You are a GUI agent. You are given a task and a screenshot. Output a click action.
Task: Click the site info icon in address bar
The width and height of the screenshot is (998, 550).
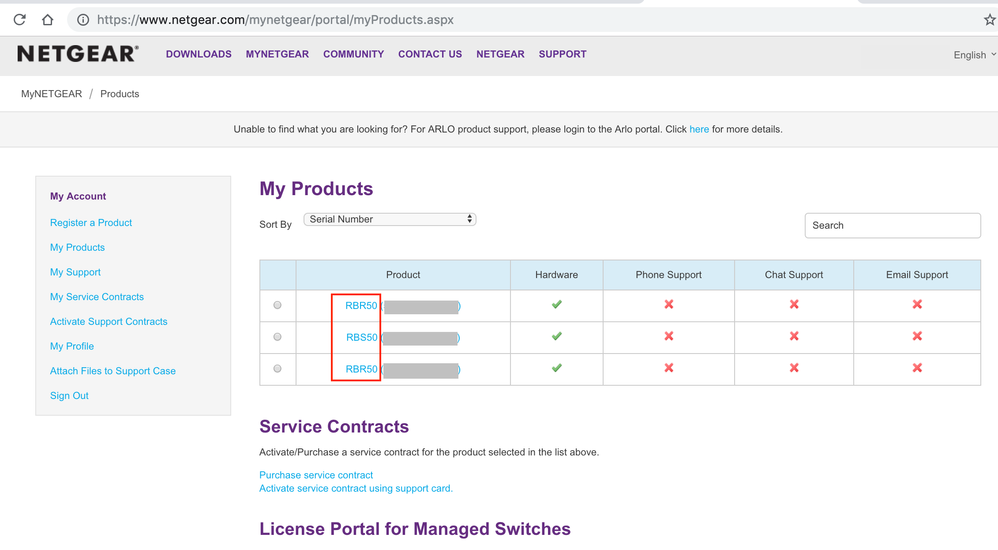[83, 19]
